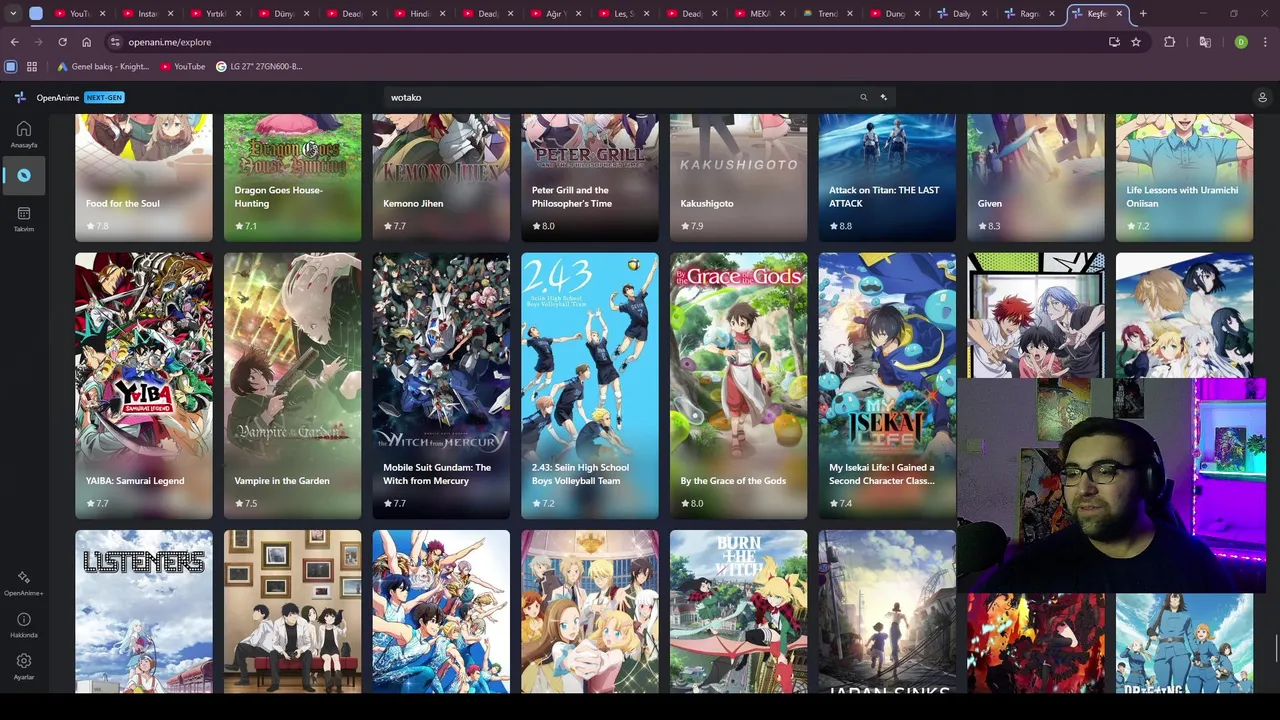This screenshot has height=720, width=1280.
Task: Expand the tab search dropdown arrow
Action: tap(12, 14)
